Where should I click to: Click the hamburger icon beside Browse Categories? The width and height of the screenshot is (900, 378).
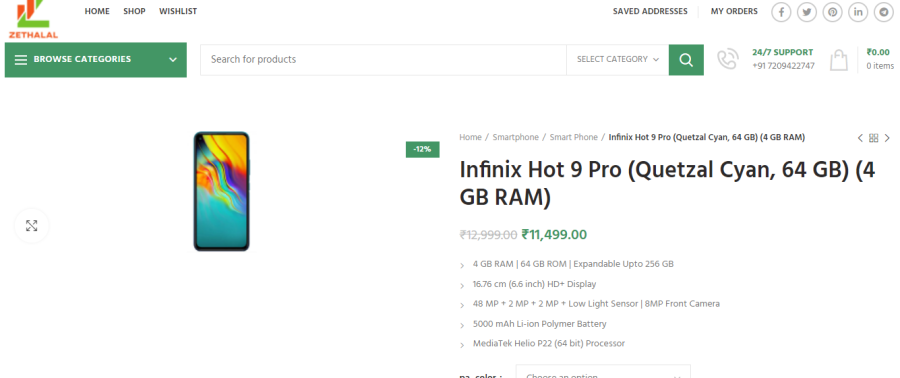(21, 60)
